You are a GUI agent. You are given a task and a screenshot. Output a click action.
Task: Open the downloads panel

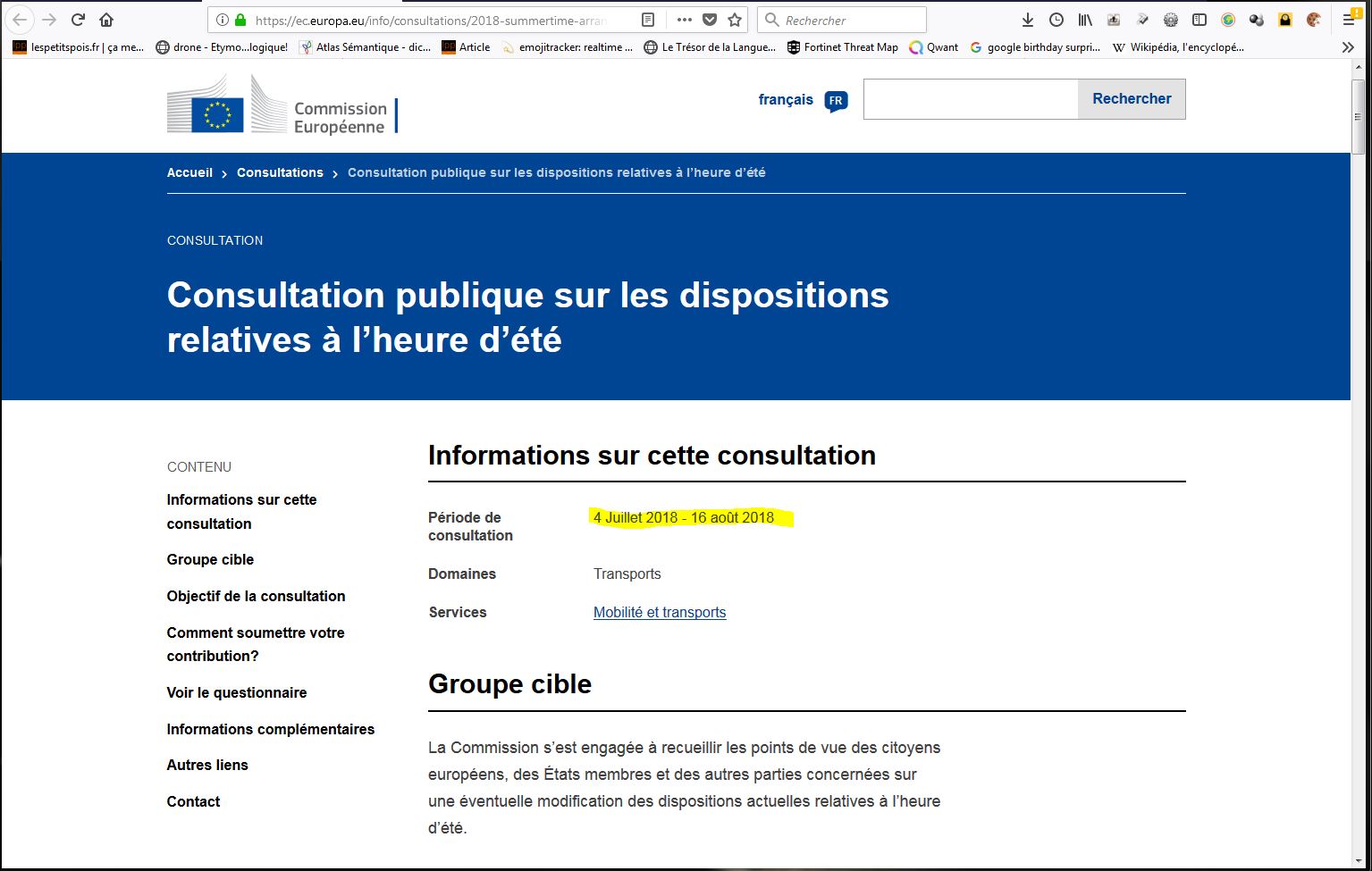pyautogui.click(x=1028, y=20)
